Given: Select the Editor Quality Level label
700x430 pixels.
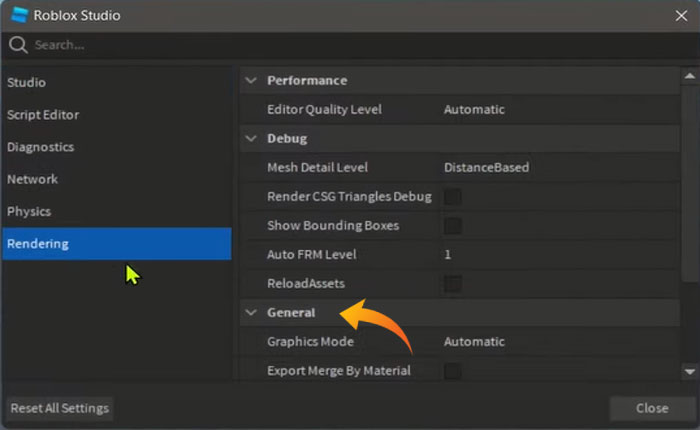Looking at the screenshot, I should (x=325, y=109).
